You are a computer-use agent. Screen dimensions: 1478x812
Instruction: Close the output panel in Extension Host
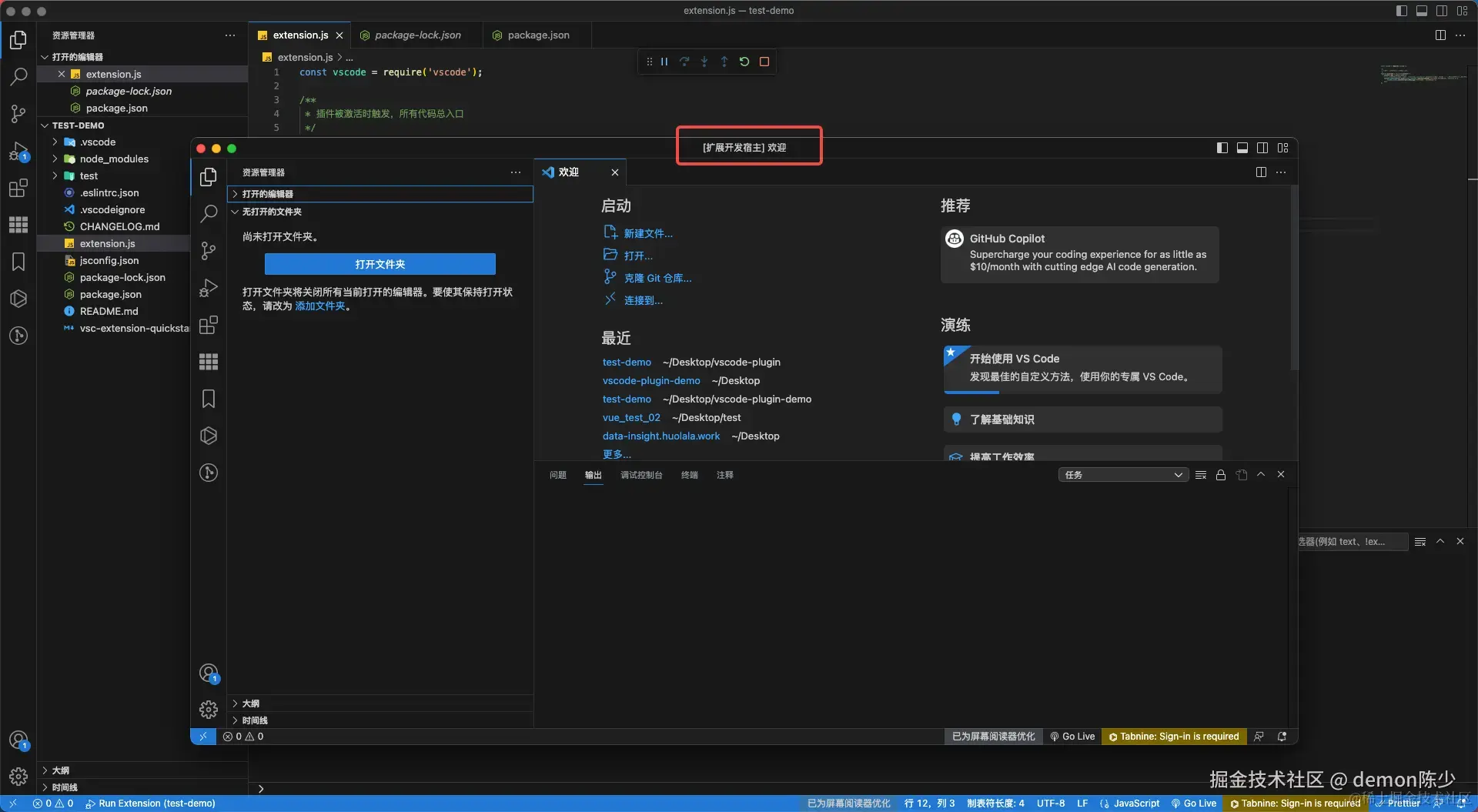[x=1281, y=474]
